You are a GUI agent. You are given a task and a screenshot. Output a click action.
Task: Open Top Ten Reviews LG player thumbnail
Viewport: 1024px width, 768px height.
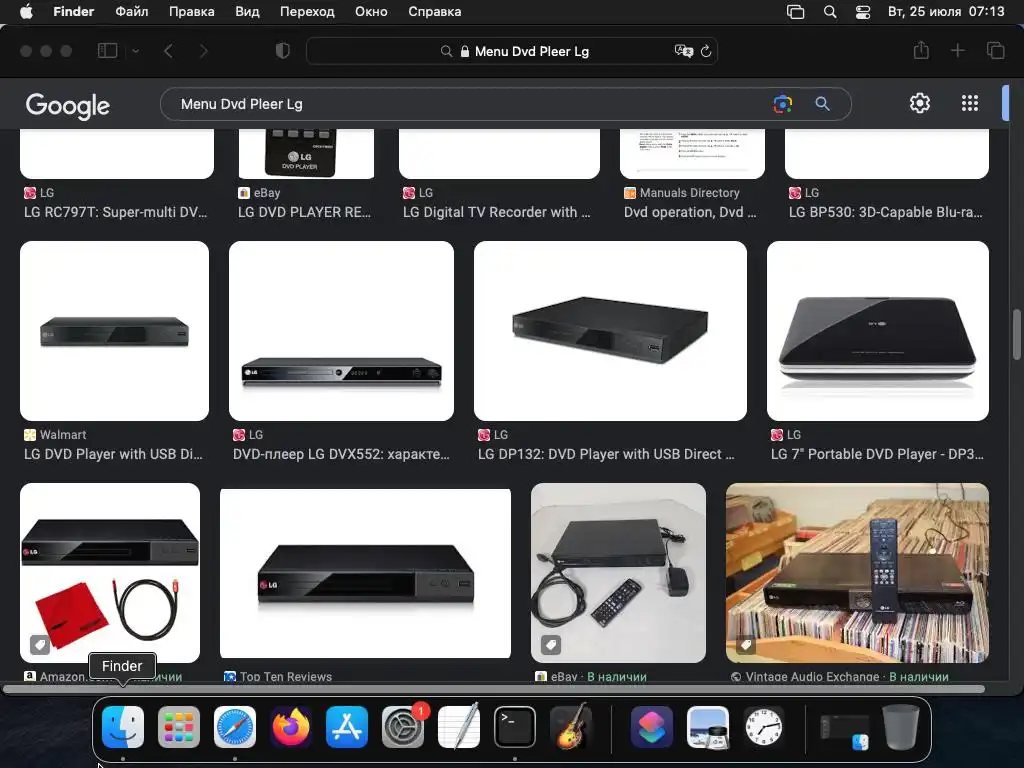point(365,573)
